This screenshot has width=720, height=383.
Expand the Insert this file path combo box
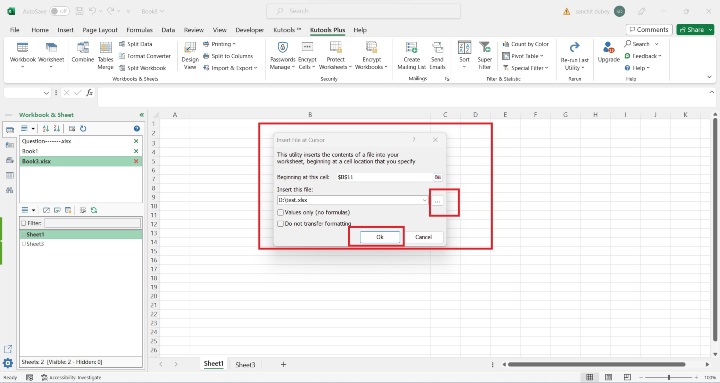click(424, 200)
